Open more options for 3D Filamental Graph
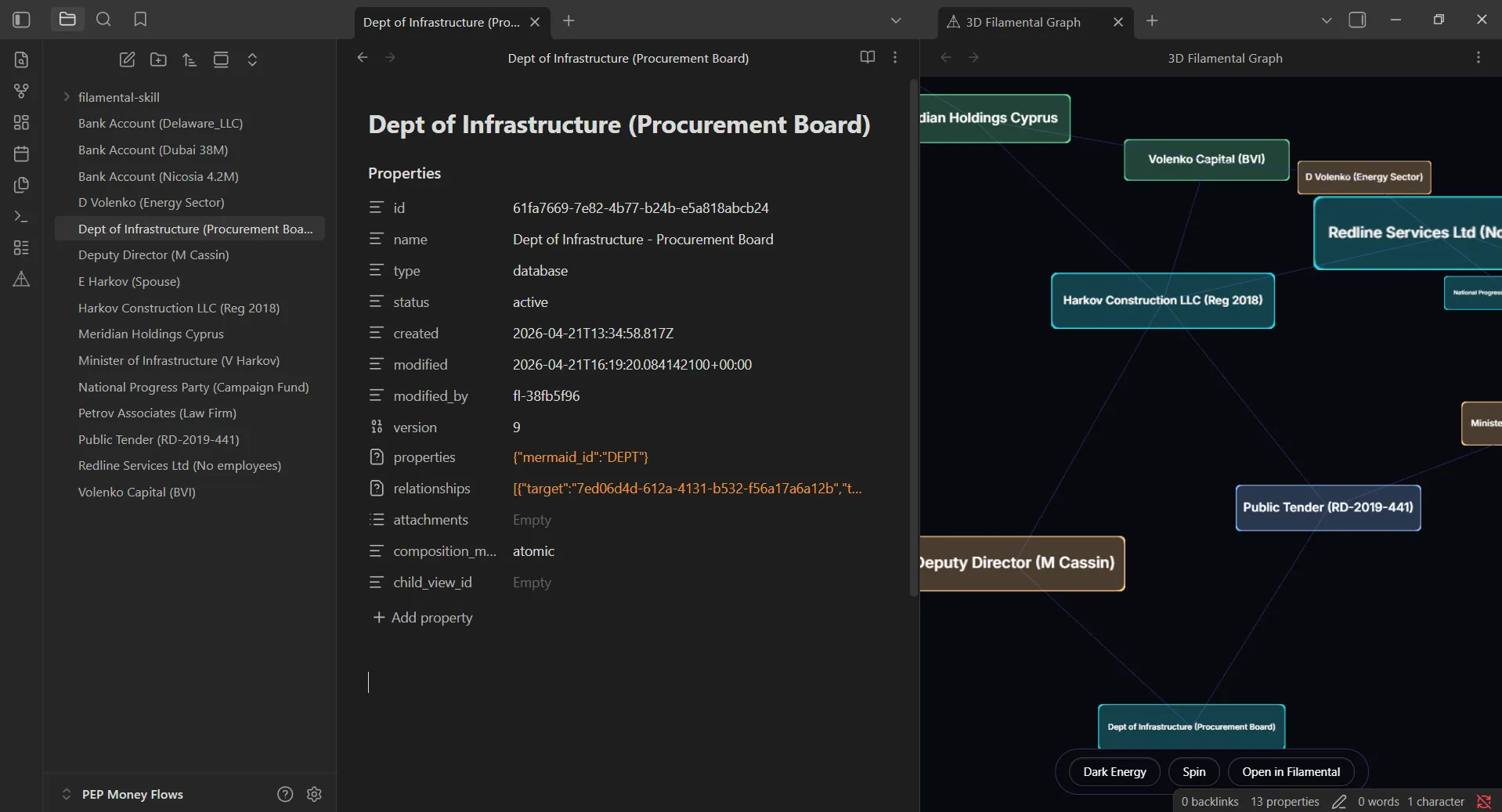Screen dimensions: 1502x812 [1478, 57]
